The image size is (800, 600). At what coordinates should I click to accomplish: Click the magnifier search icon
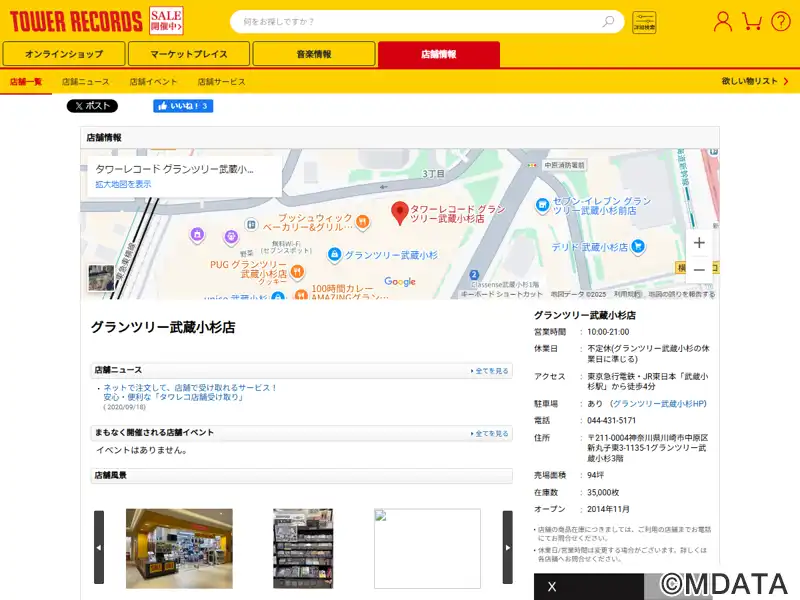(x=608, y=21)
